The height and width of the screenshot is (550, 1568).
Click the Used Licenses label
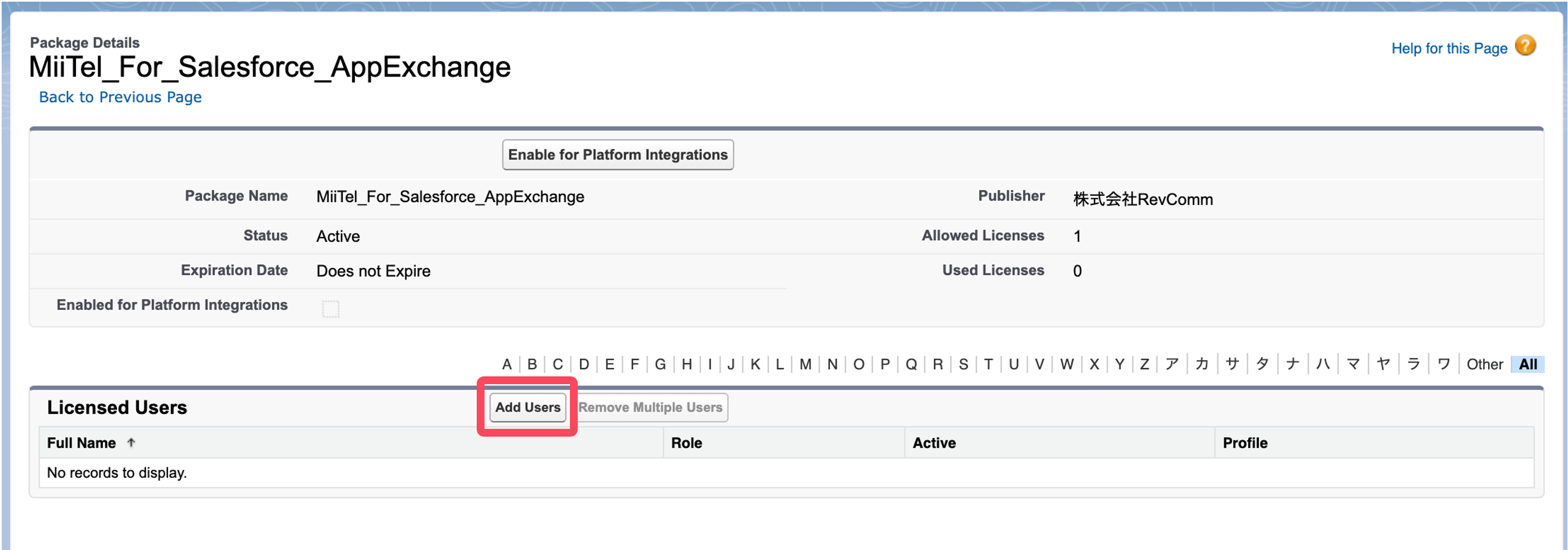[993, 270]
